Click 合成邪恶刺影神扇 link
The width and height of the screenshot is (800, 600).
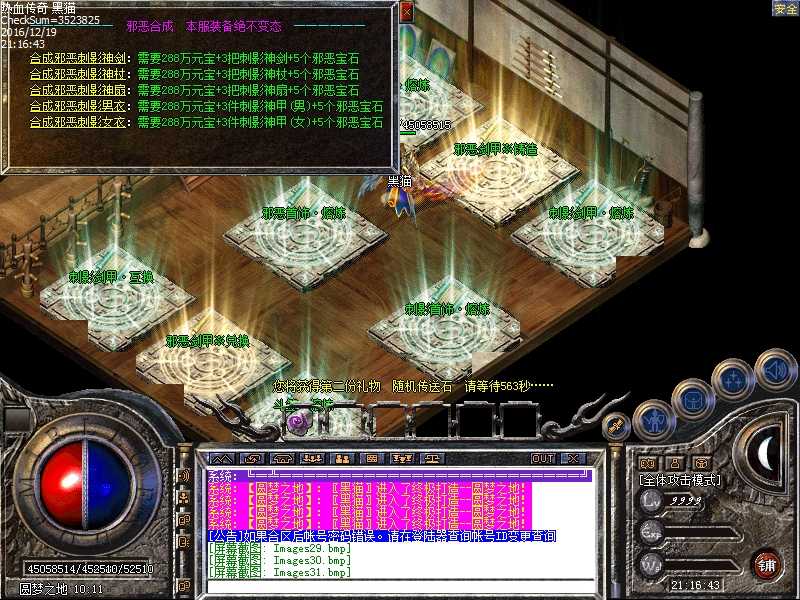[x=78, y=90]
